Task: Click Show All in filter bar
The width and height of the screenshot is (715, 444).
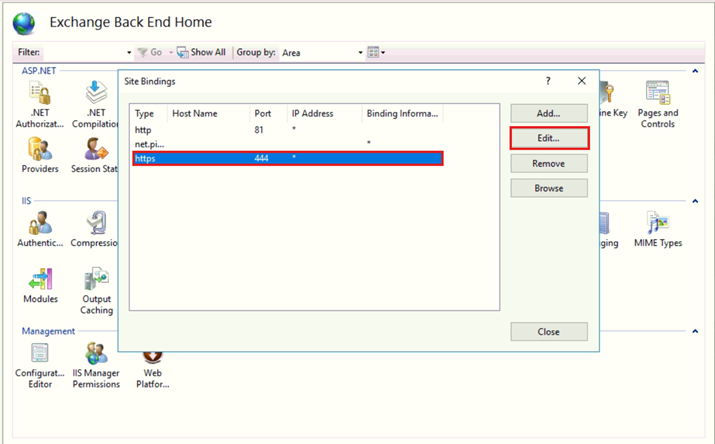Action: pos(201,52)
